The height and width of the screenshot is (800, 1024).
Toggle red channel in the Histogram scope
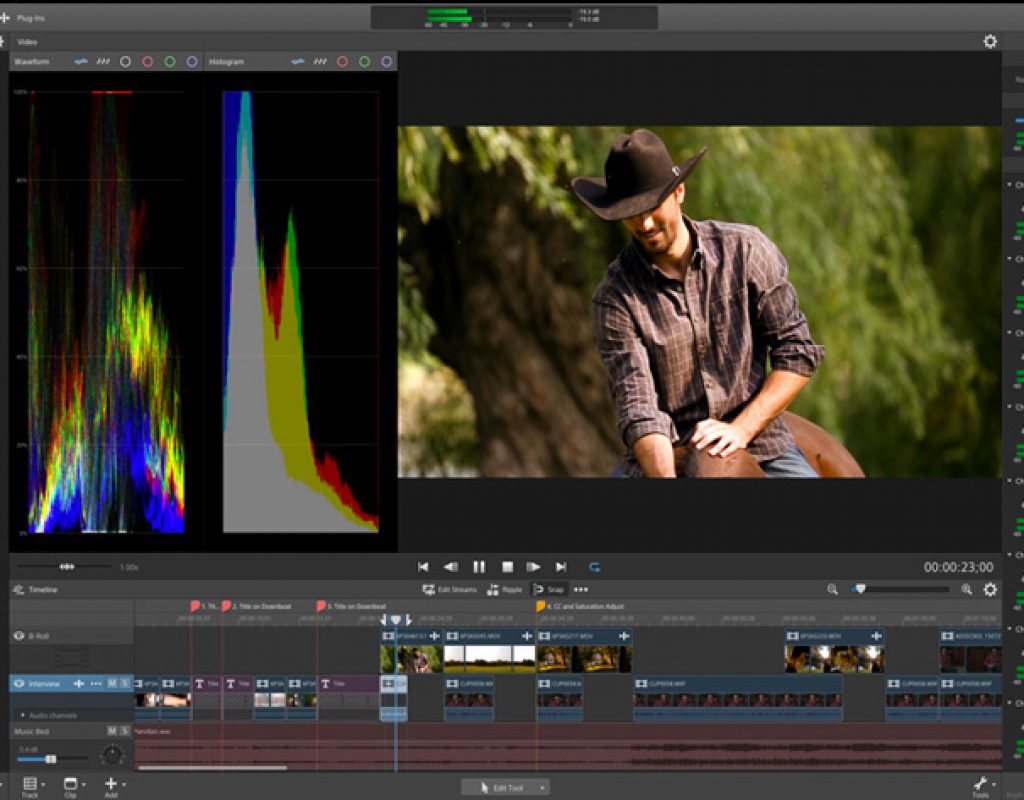pyautogui.click(x=342, y=61)
